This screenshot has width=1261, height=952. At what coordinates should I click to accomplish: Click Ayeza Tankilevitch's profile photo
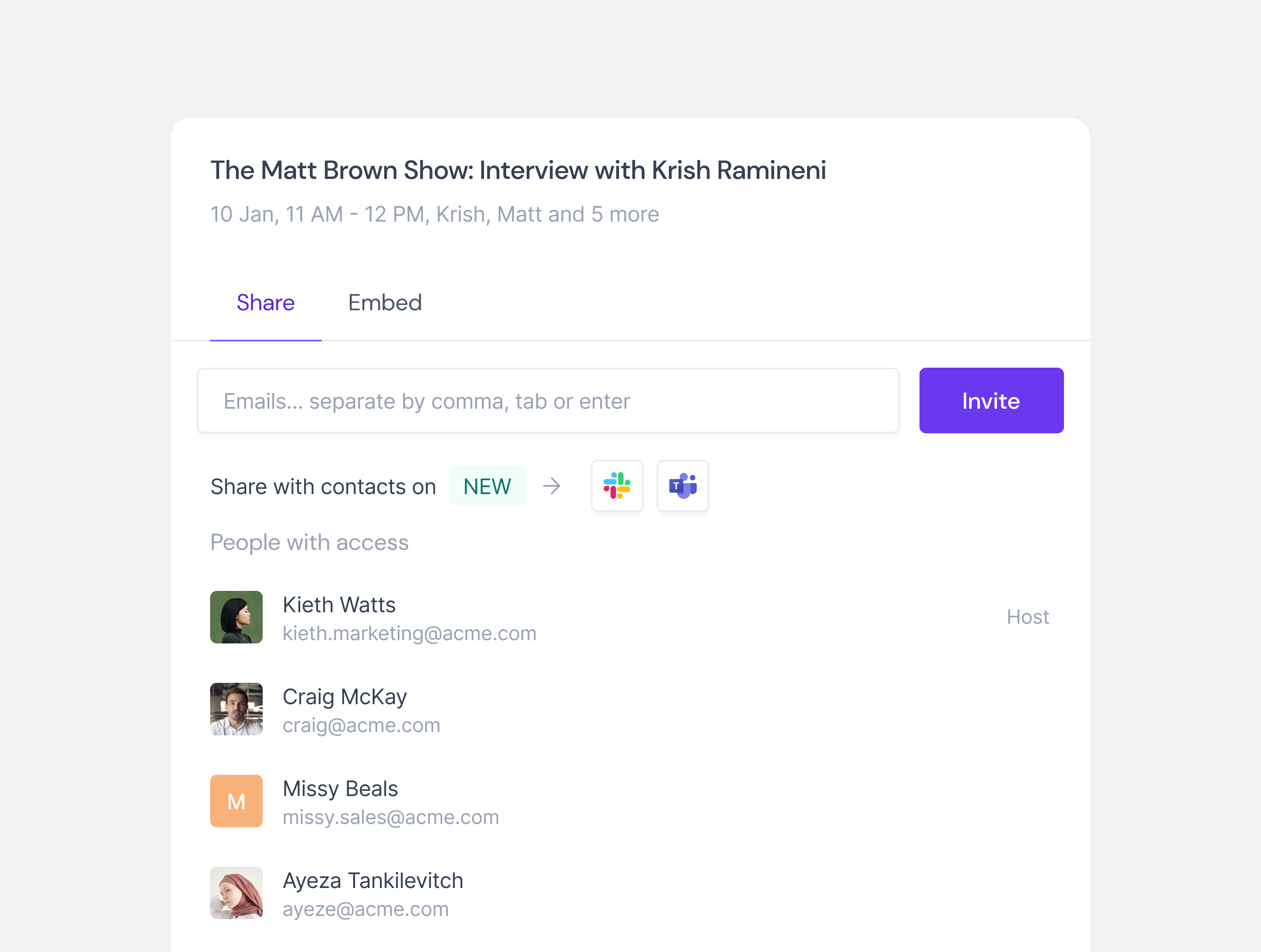pos(236,892)
